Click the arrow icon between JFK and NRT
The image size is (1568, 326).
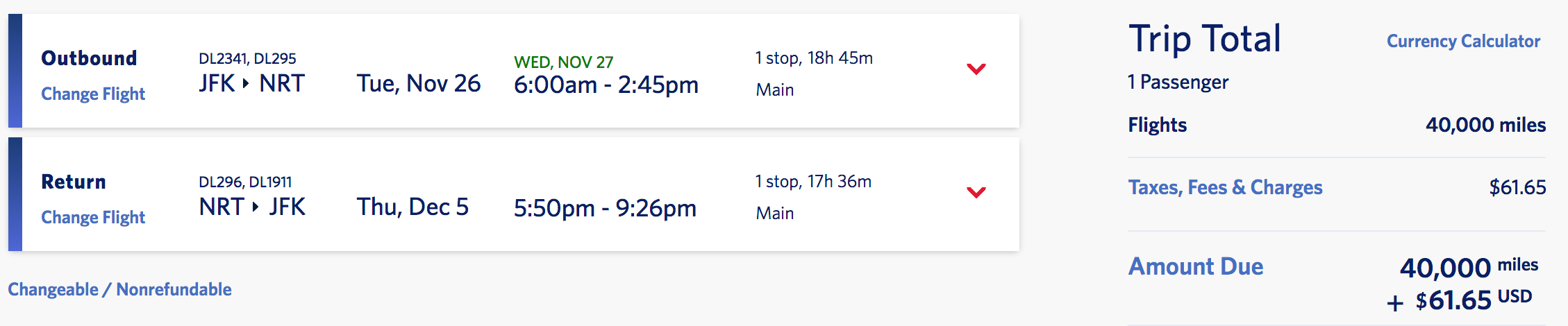(x=246, y=83)
